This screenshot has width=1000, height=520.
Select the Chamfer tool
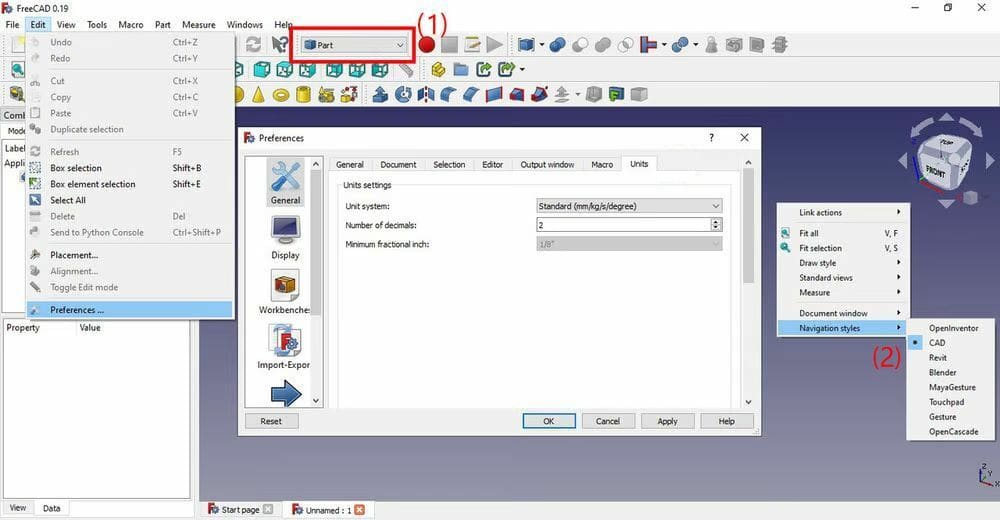click(x=471, y=94)
